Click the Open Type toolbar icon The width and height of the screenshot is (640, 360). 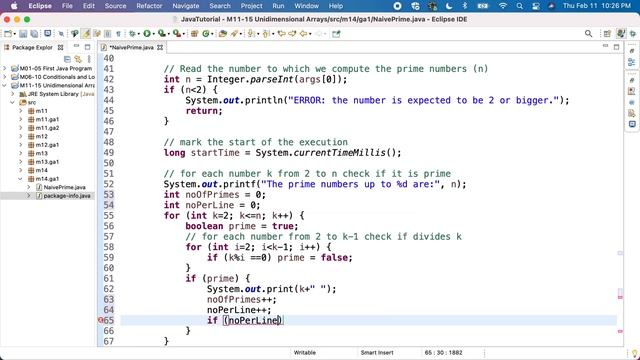222,34
